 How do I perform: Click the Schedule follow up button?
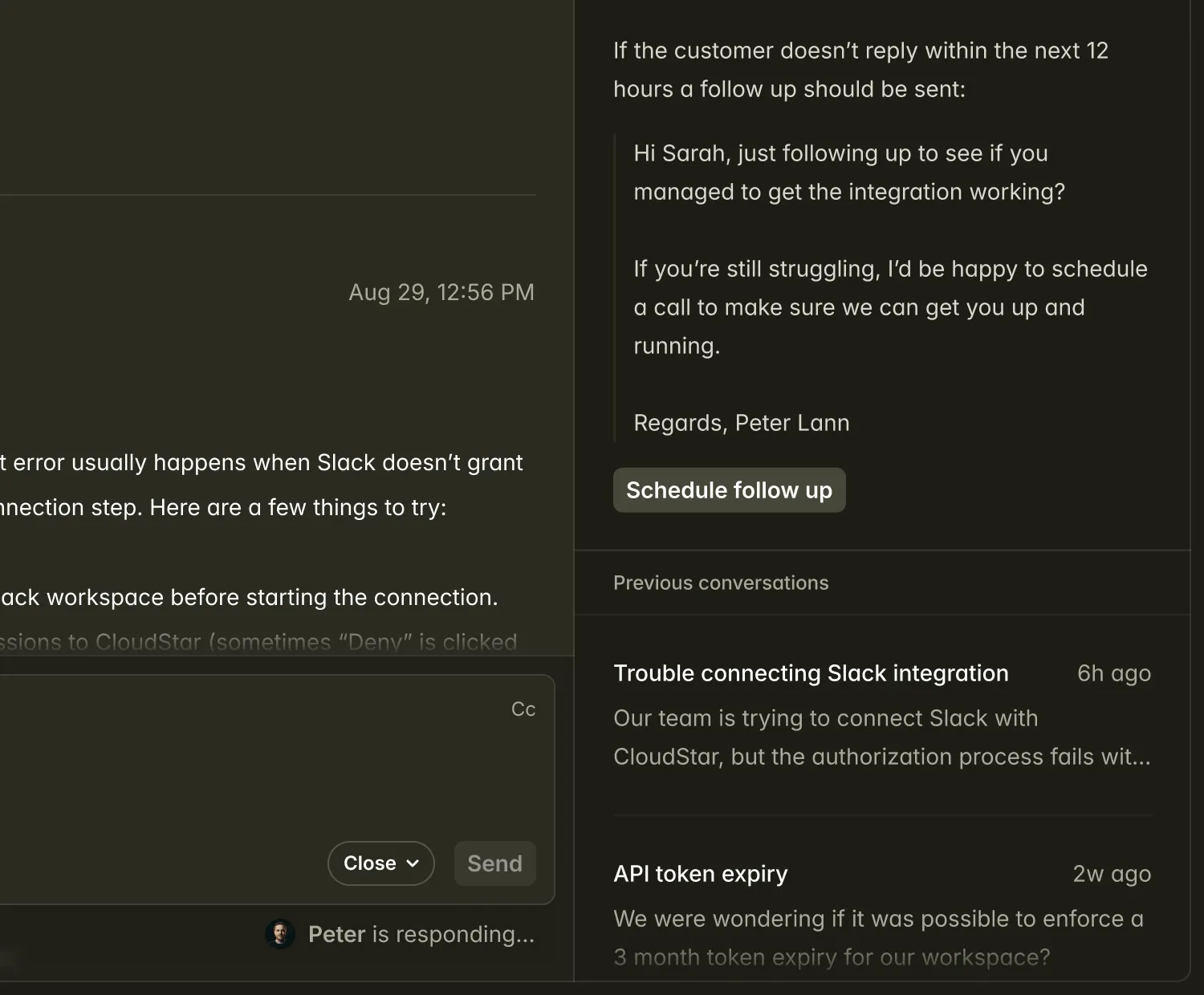729,490
